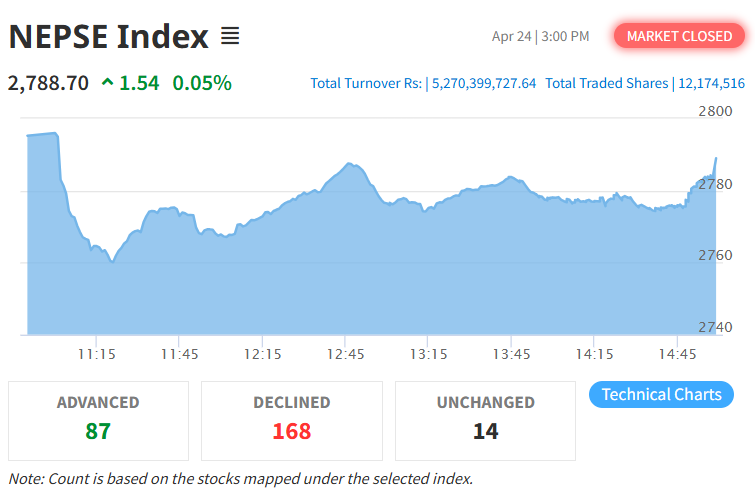Click the 12:45 time axis label
The width and height of the screenshot is (755, 503).
pos(345,354)
